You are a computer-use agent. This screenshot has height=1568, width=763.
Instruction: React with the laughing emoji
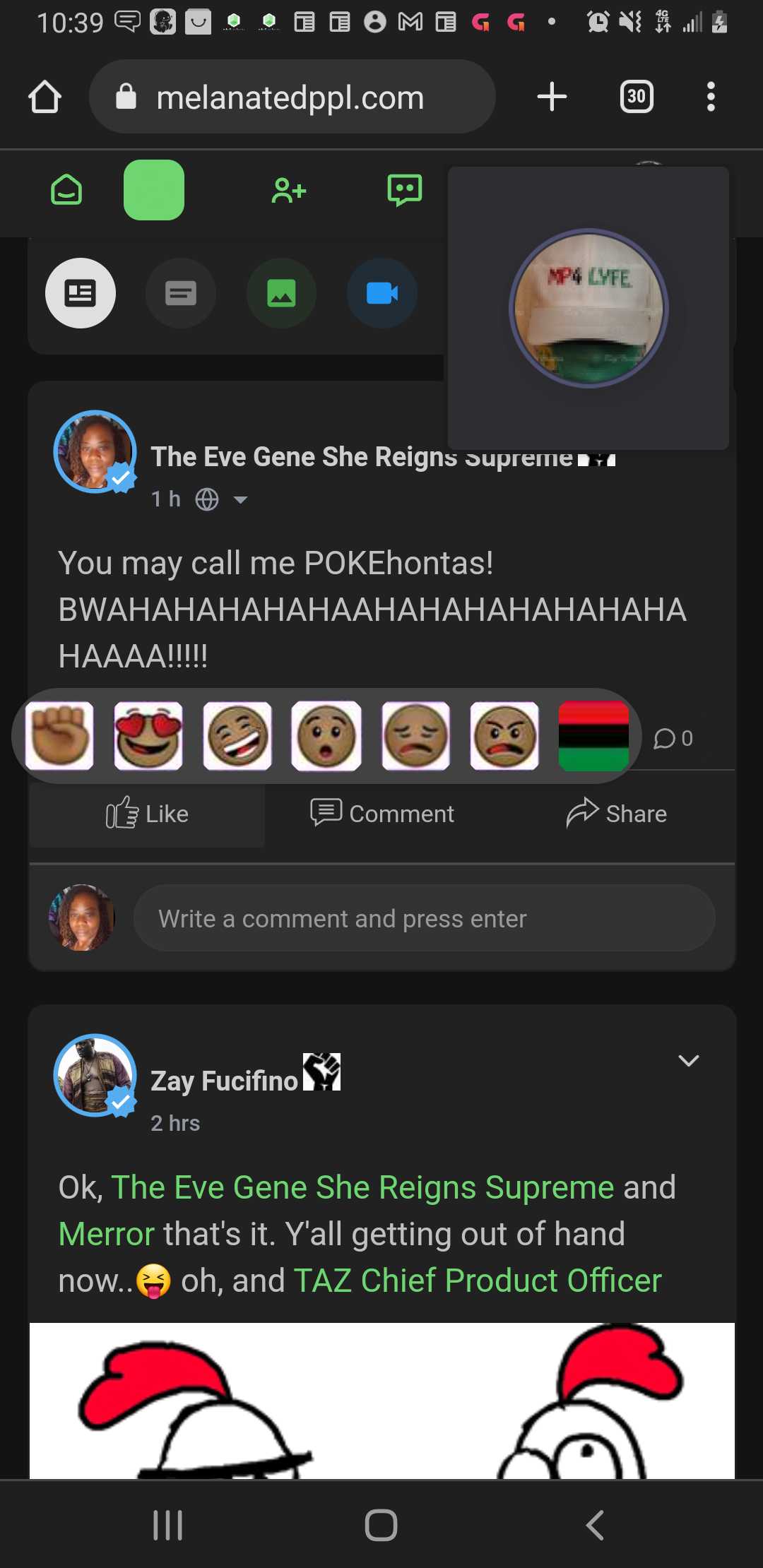pyautogui.click(x=237, y=736)
